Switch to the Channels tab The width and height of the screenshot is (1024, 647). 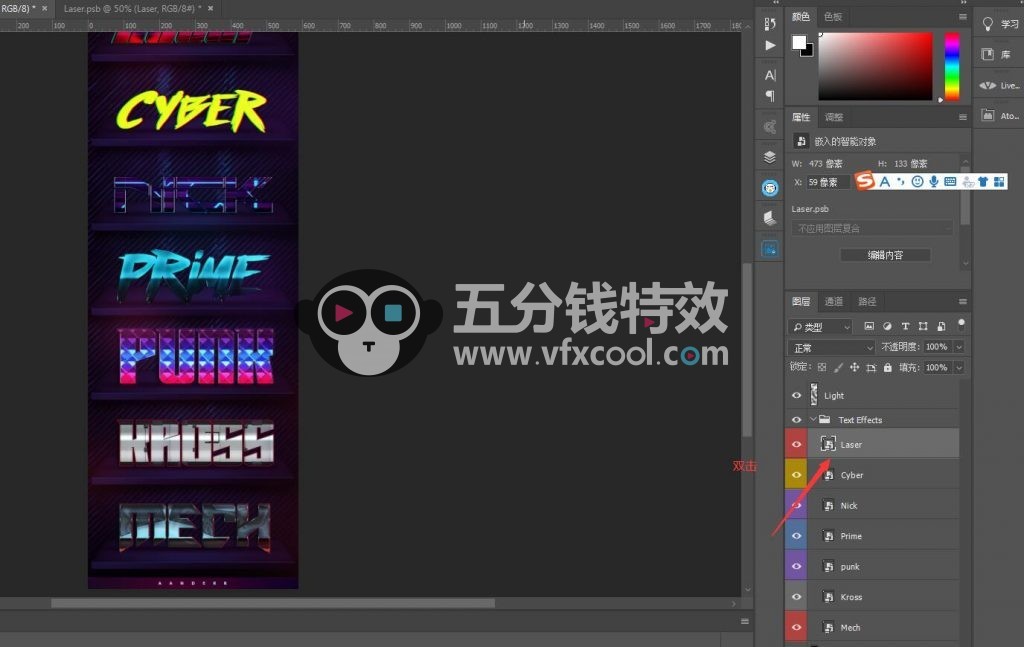(x=834, y=302)
